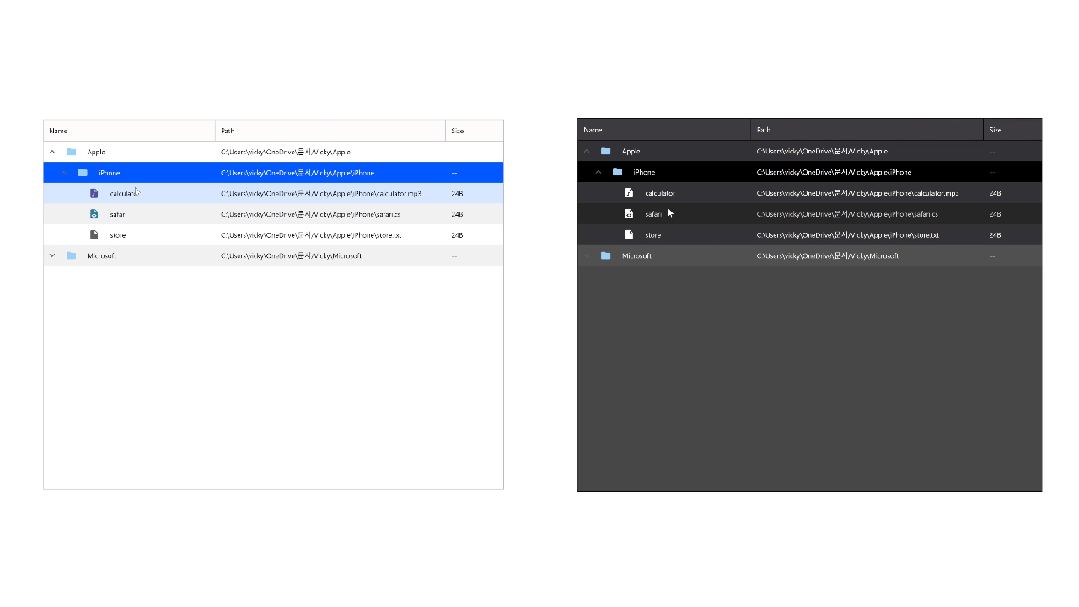Sort by the Size column header in the light grid
This screenshot has height=607, width=1079.
(474, 131)
